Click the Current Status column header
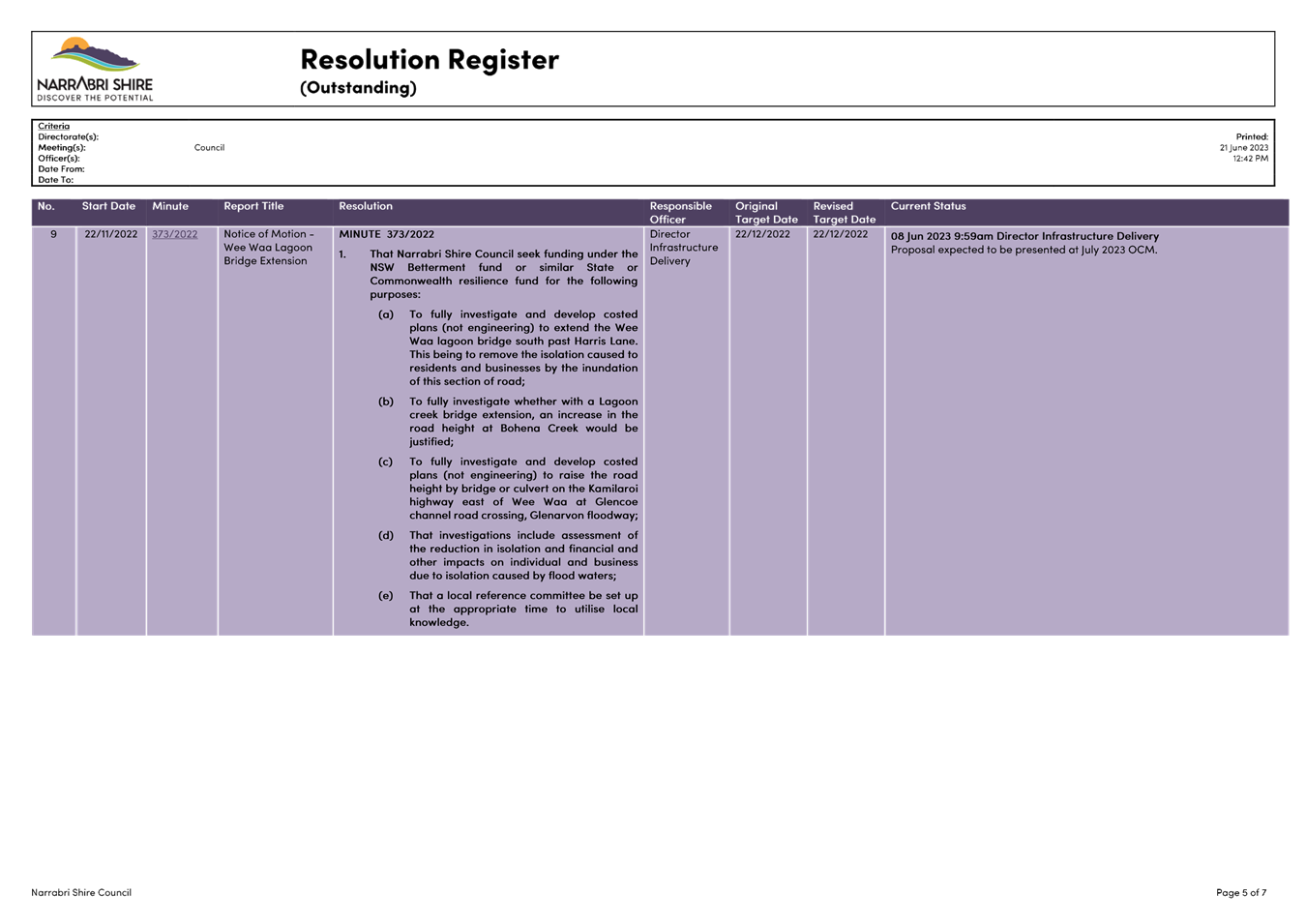The image size is (1306, 924). pos(928,206)
